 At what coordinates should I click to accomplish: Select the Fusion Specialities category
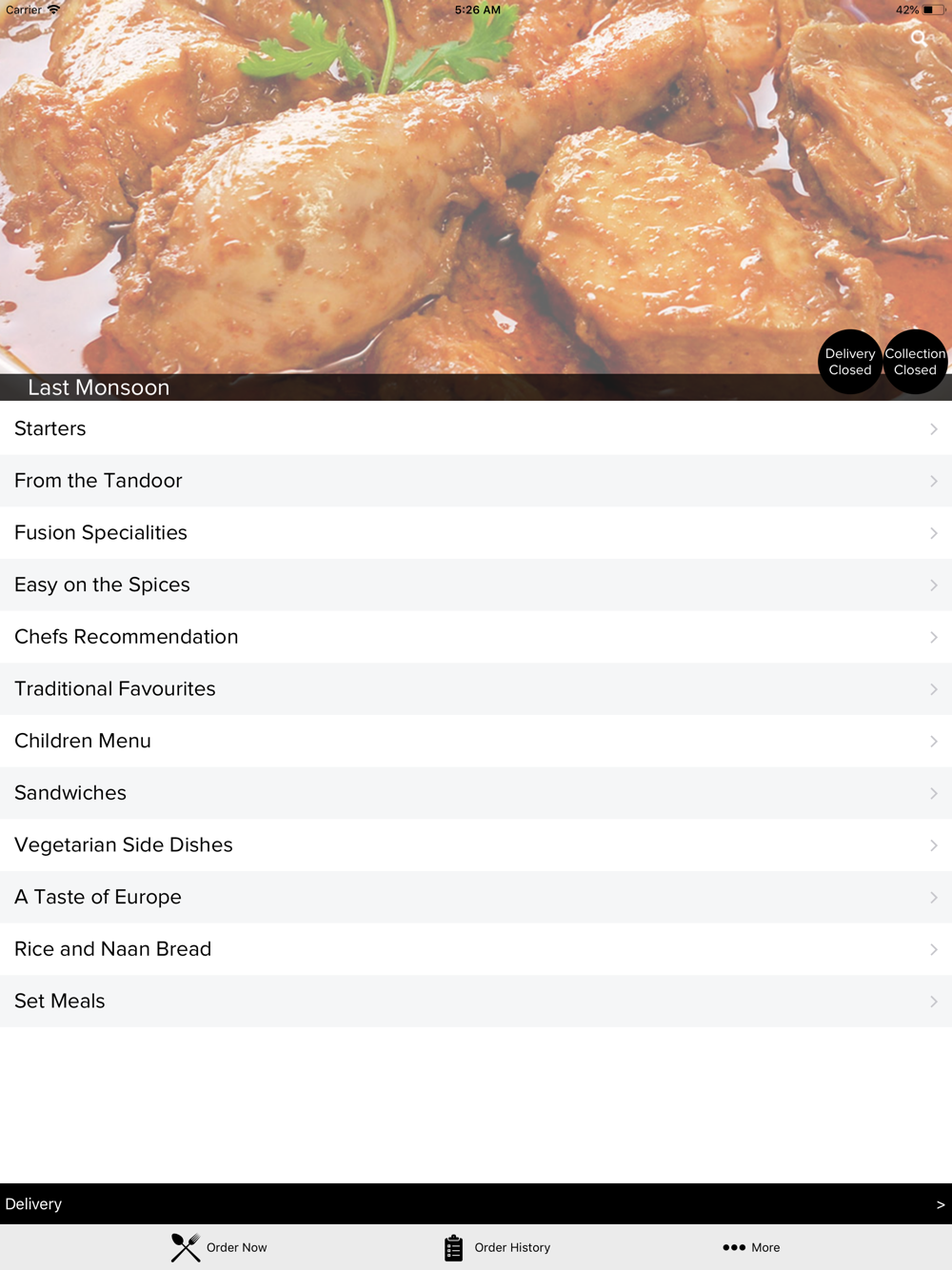(x=476, y=533)
